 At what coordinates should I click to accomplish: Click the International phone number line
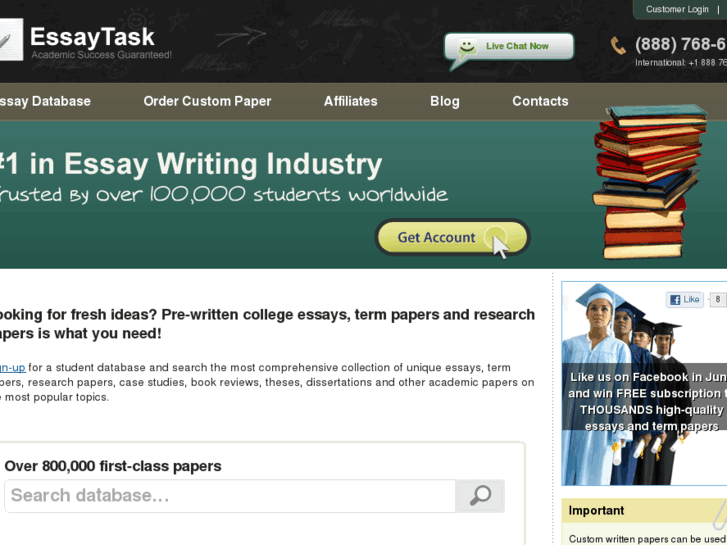point(681,63)
